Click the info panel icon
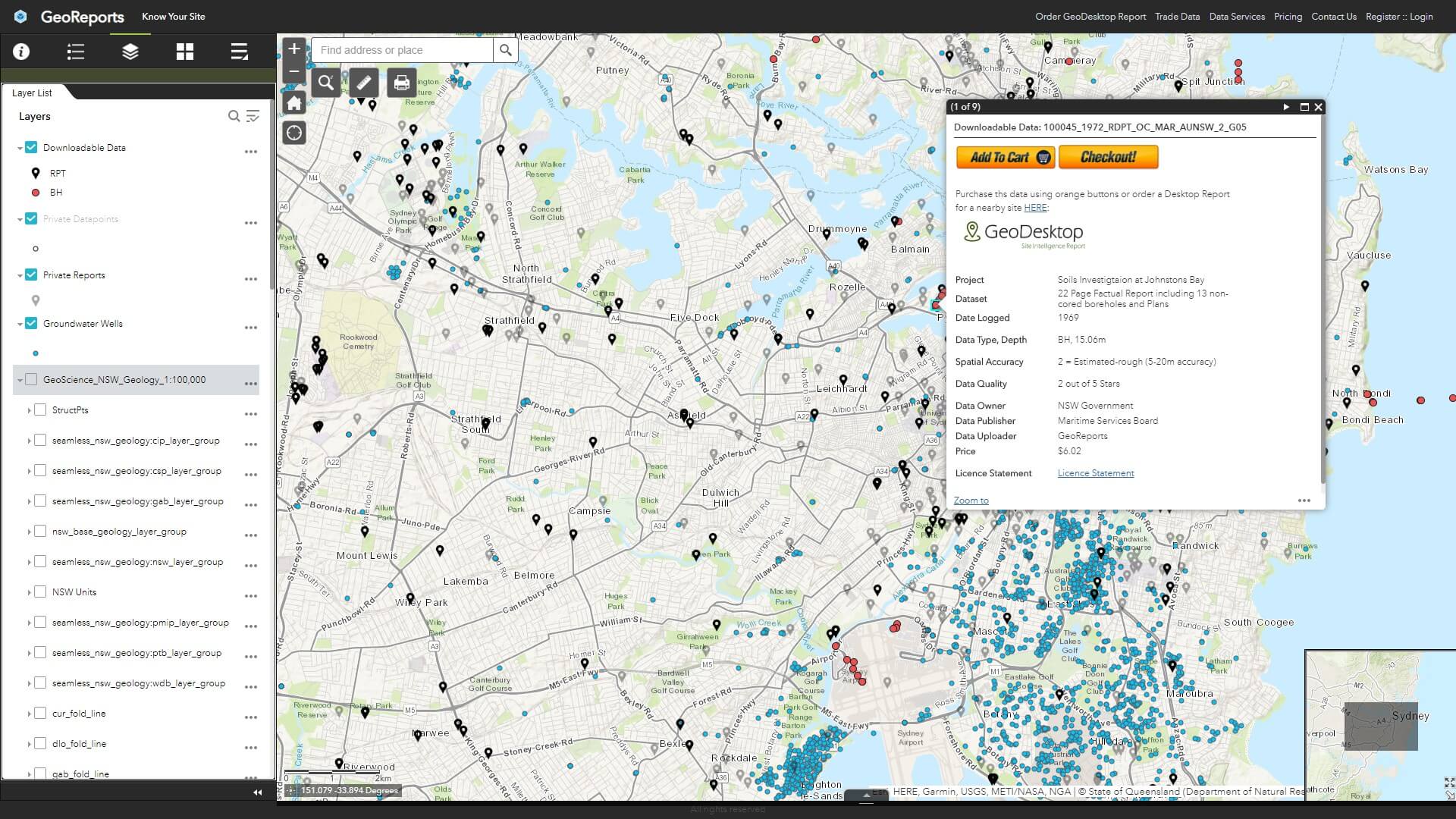Screen dimensions: 1456x819 [20, 51]
